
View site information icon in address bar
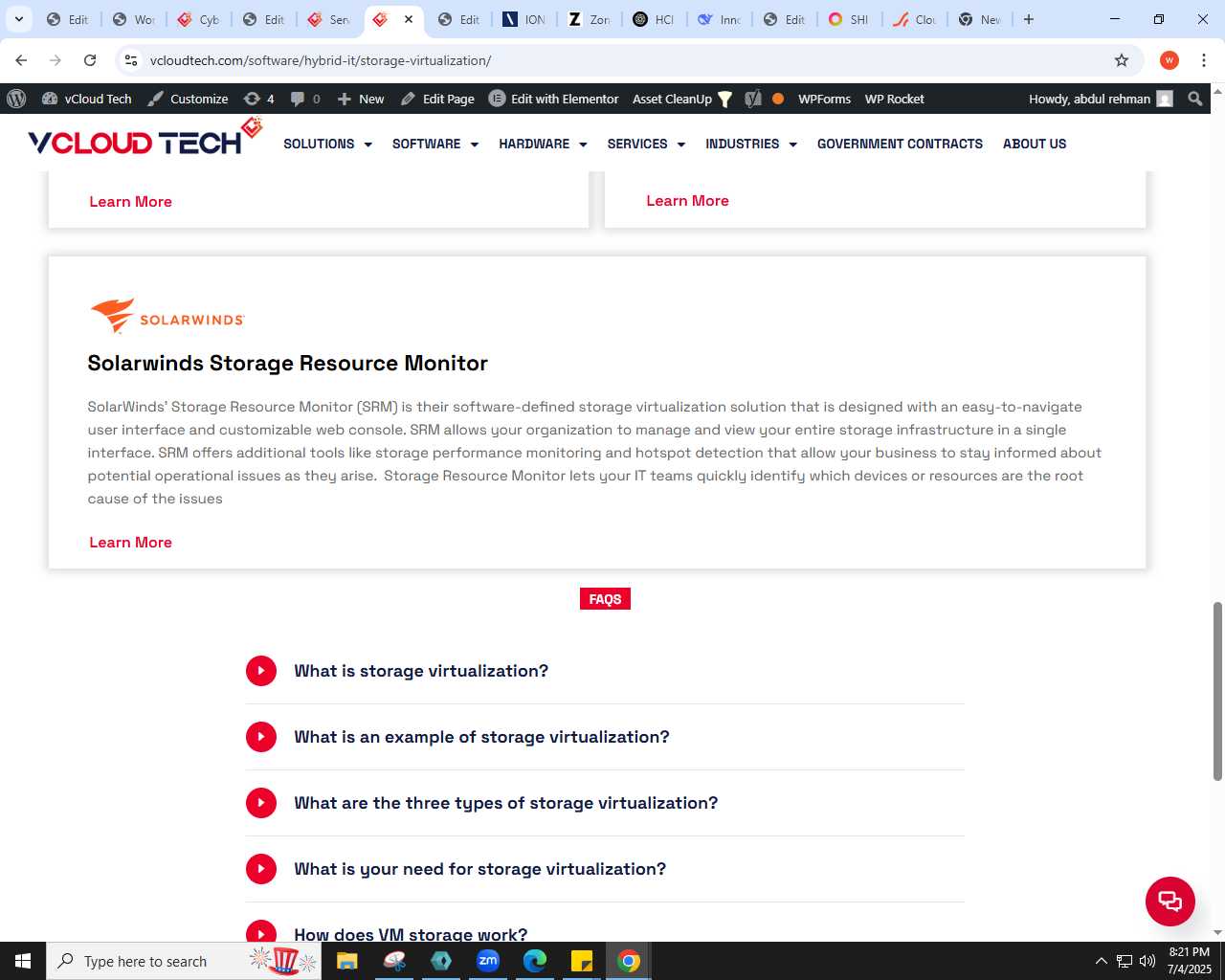click(x=131, y=60)
